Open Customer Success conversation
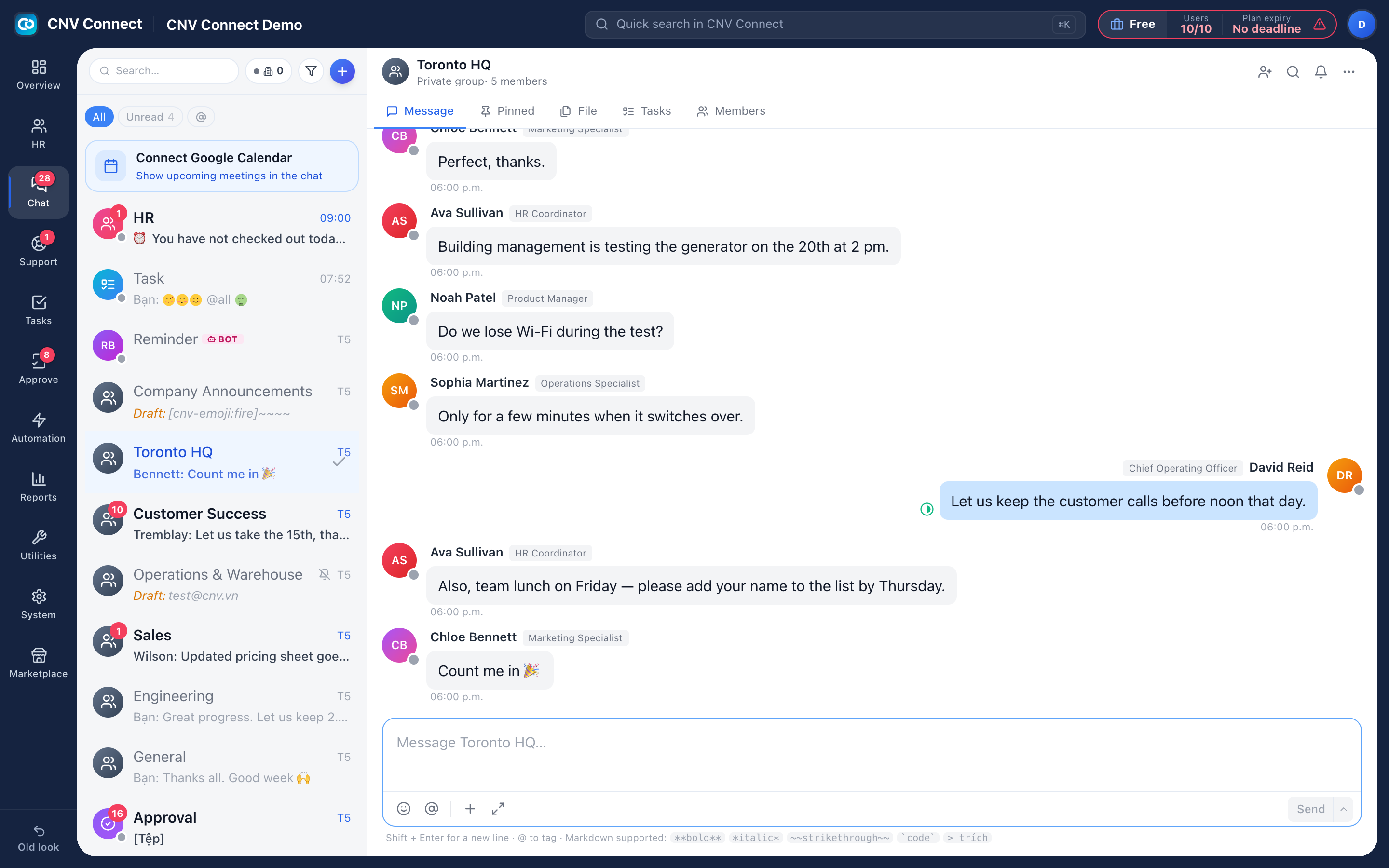This screenshot has width=1389, height=868. click(221, 524)
